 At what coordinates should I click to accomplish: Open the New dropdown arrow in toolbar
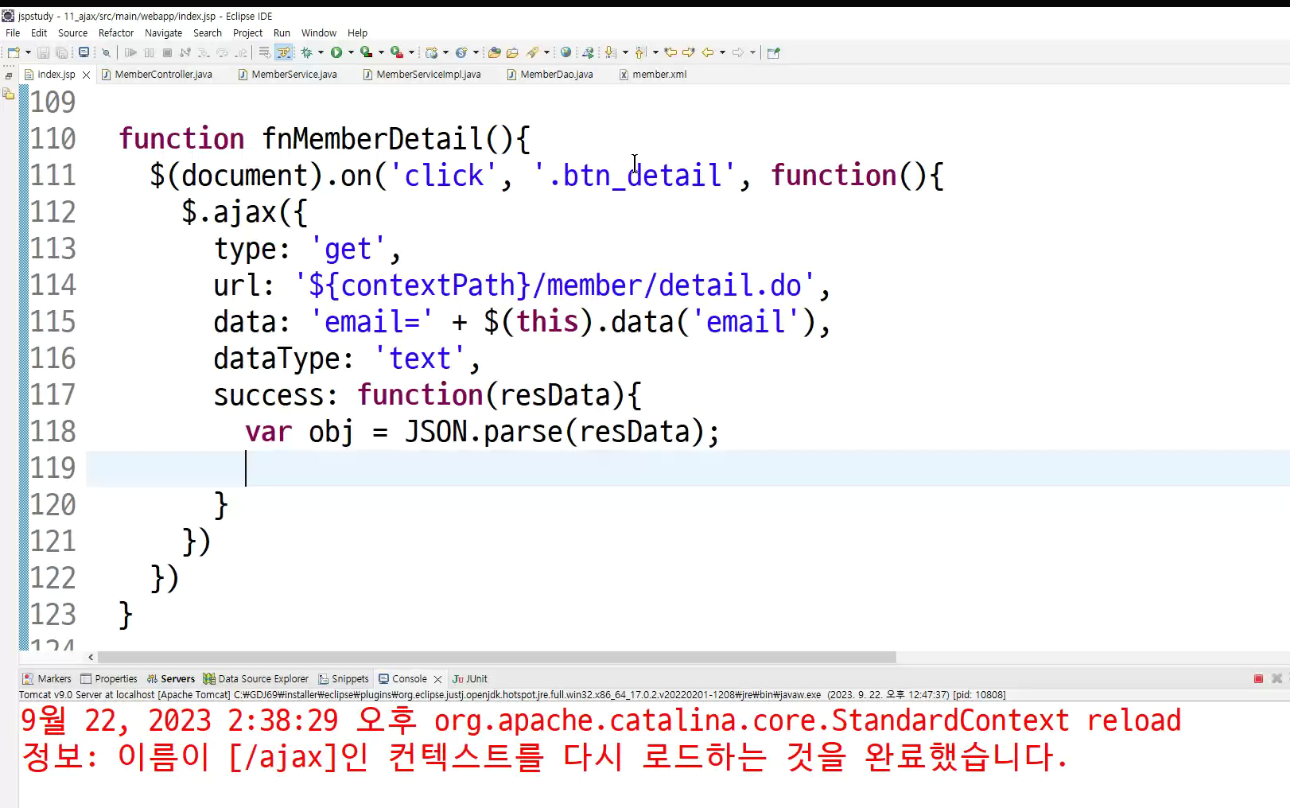coord(28,52)
